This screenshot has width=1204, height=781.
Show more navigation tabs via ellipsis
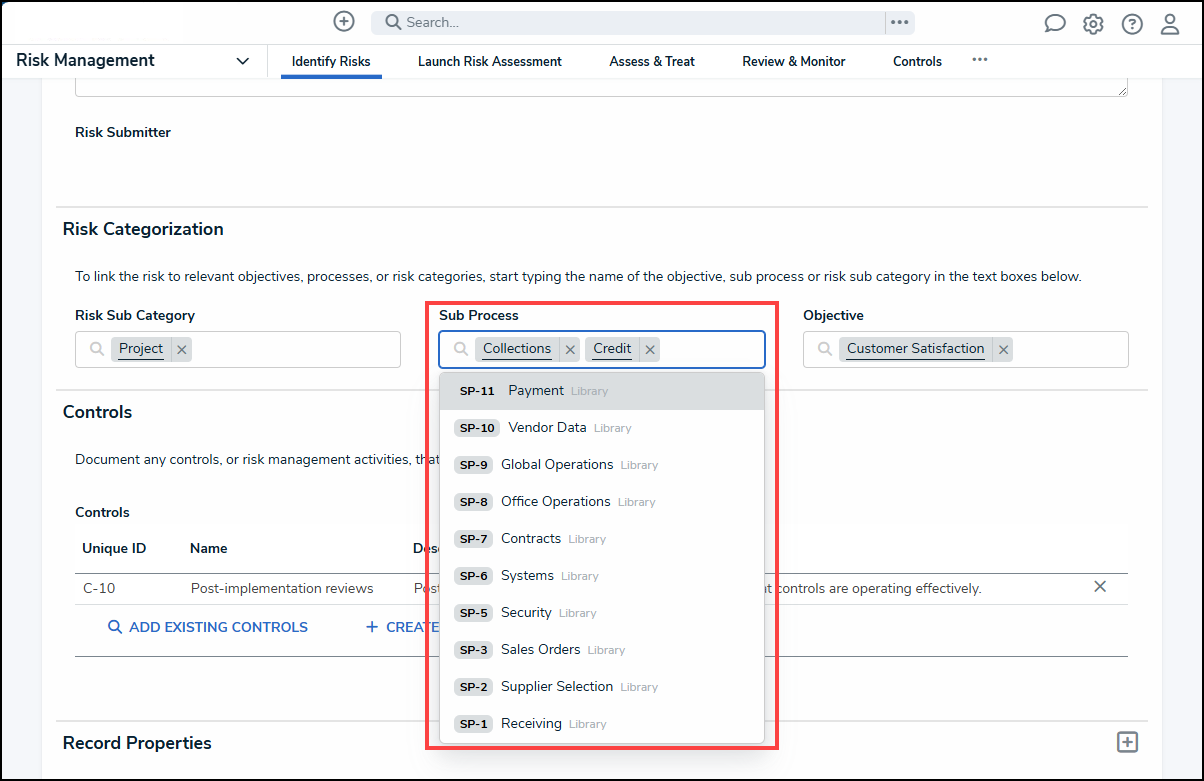coord(980,60)
